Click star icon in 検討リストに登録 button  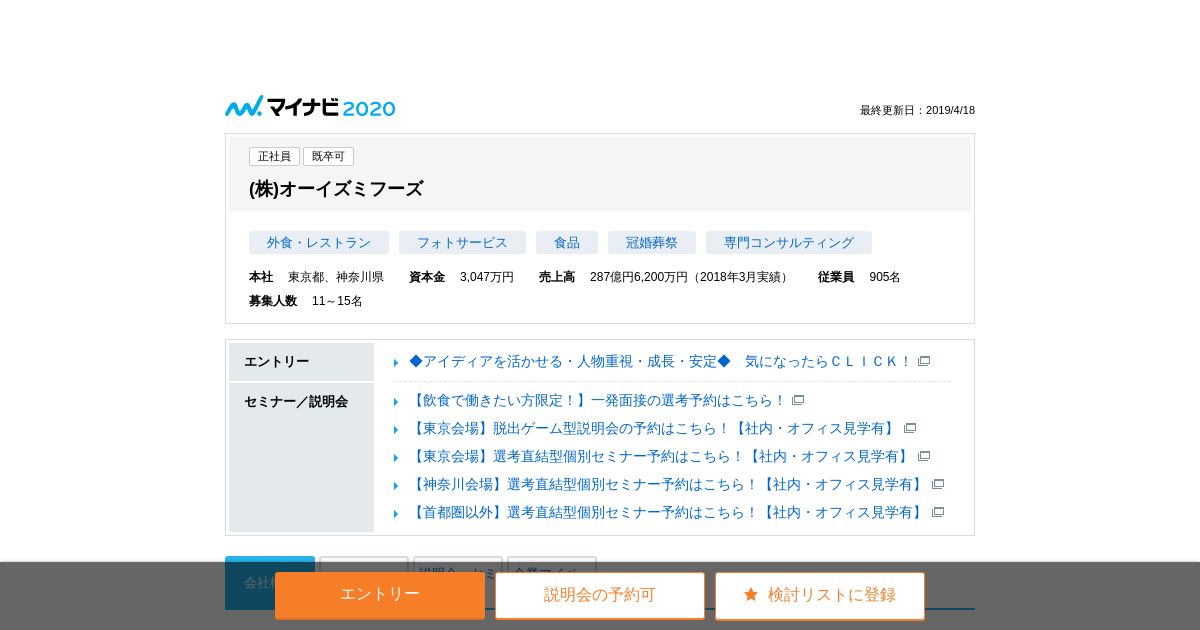click(751, 594)
